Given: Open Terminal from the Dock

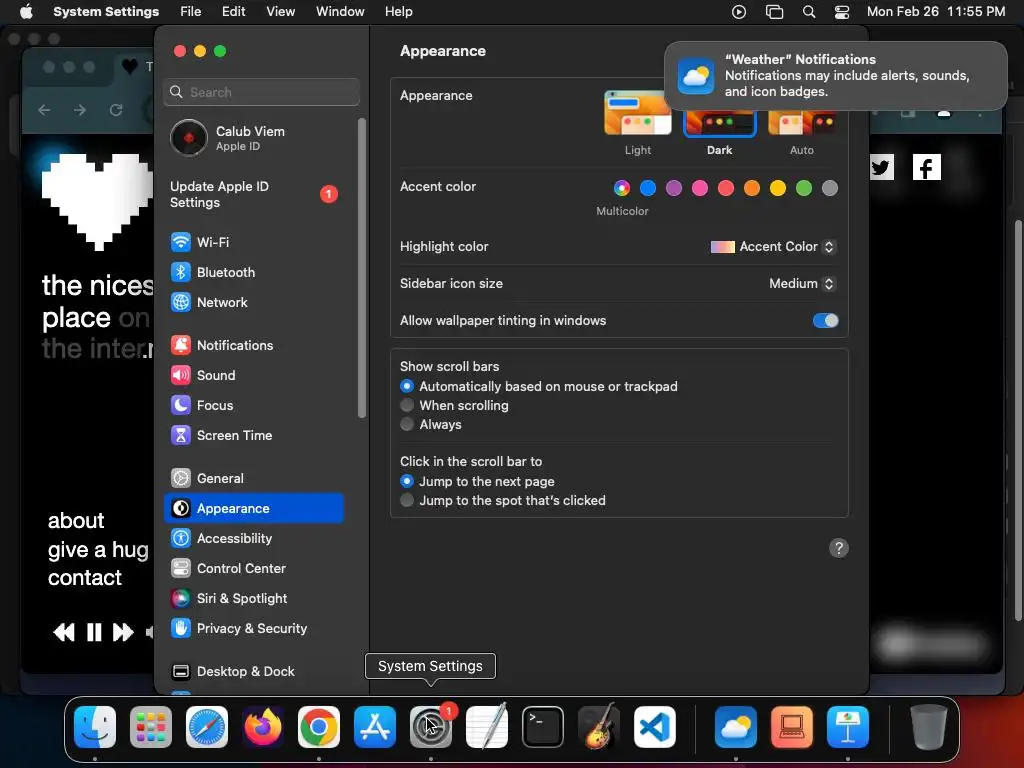Looking at the screenshot, I should (x=543, y=727).
